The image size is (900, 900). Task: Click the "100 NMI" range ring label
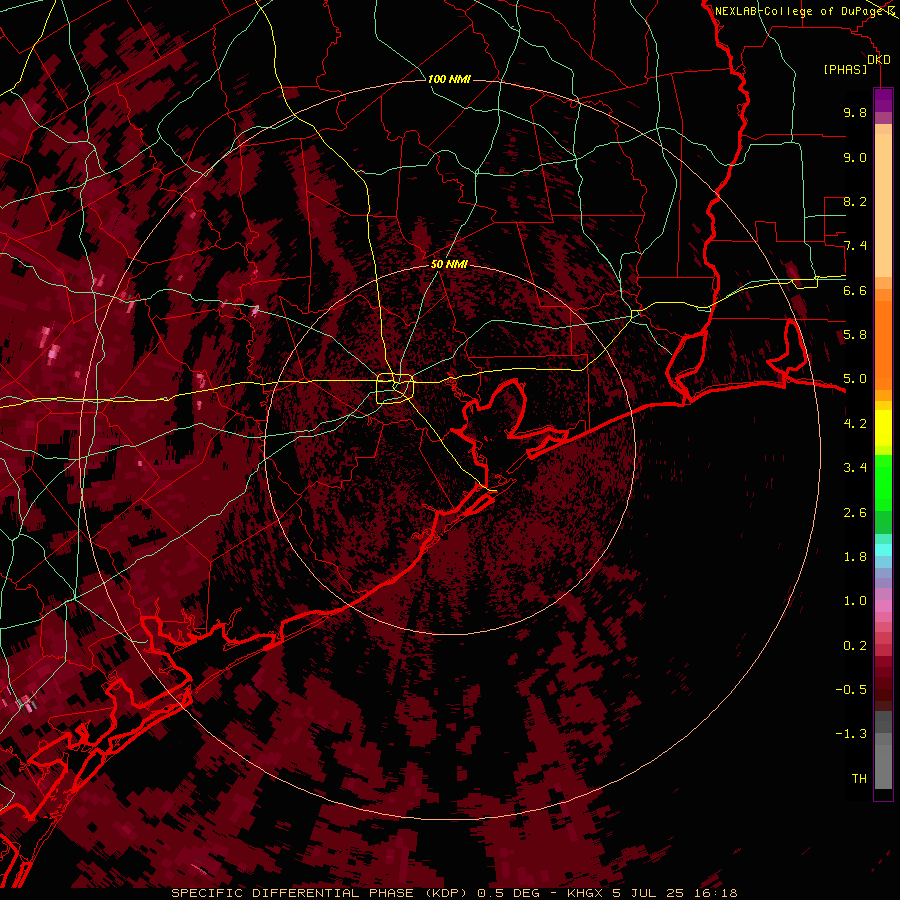pos(449,79)
